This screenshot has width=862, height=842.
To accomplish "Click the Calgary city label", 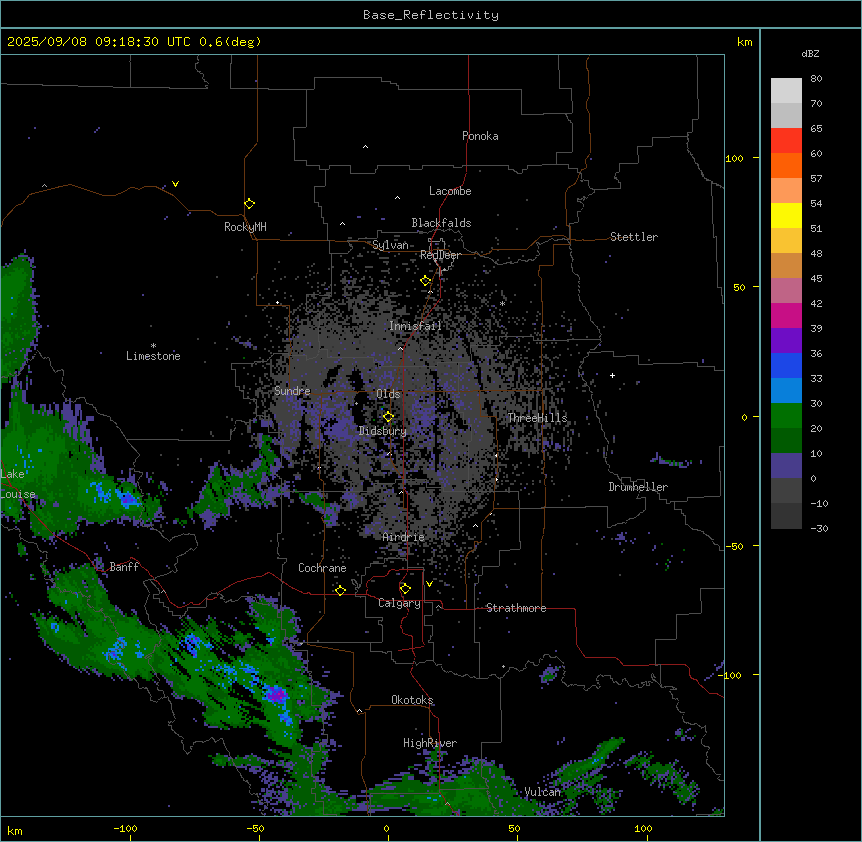I will coord(399,603).
